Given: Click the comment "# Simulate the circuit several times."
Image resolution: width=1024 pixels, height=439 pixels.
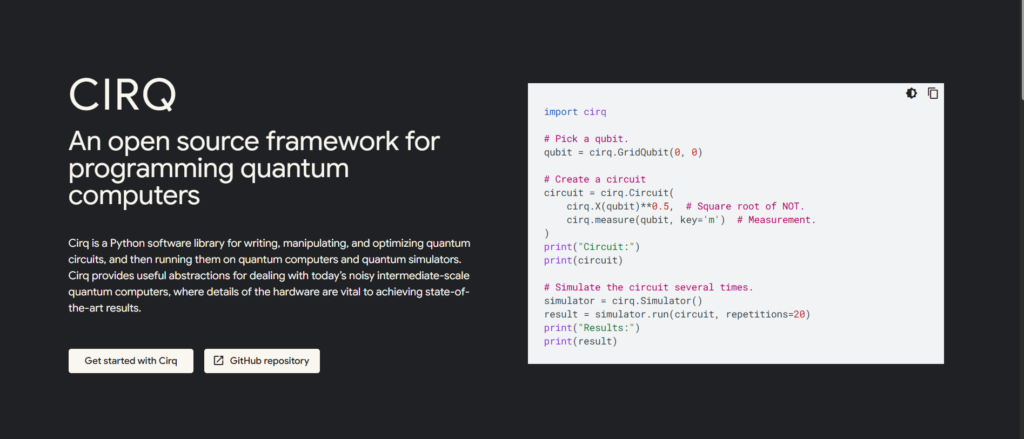Looking at the screenshot, I should [648, 287].
